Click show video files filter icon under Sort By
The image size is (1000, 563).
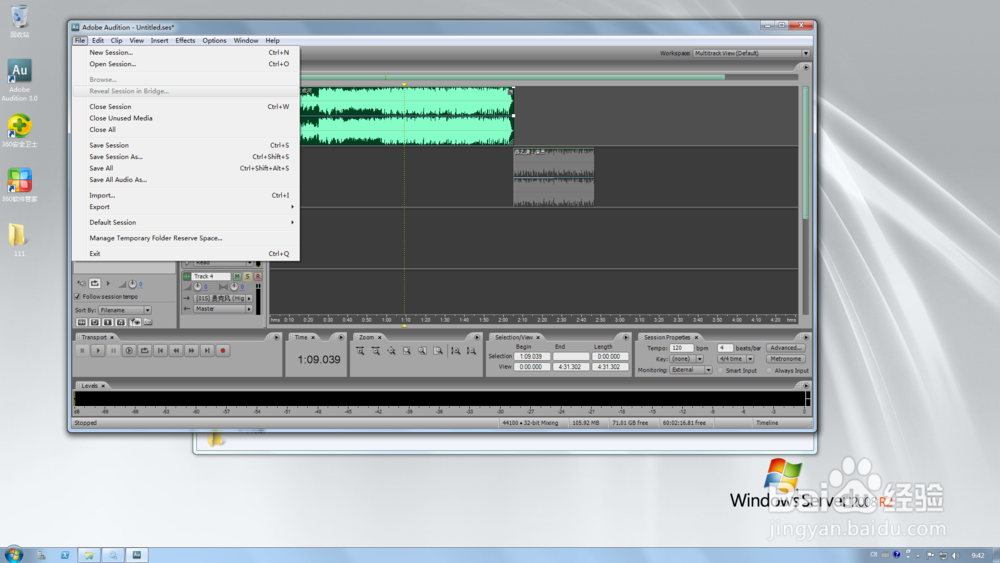pos(108,323)
